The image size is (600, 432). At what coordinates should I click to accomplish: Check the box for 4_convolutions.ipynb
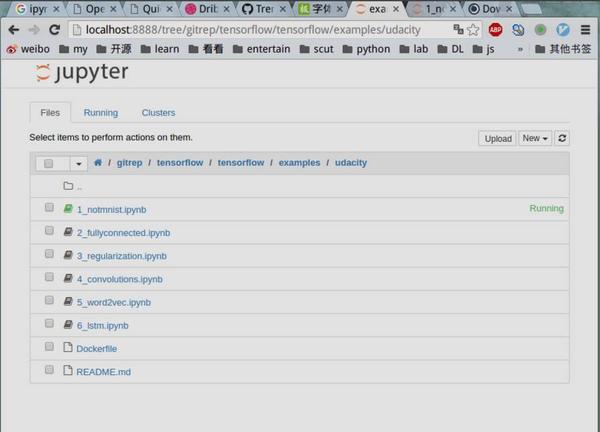tap(49, 277)
